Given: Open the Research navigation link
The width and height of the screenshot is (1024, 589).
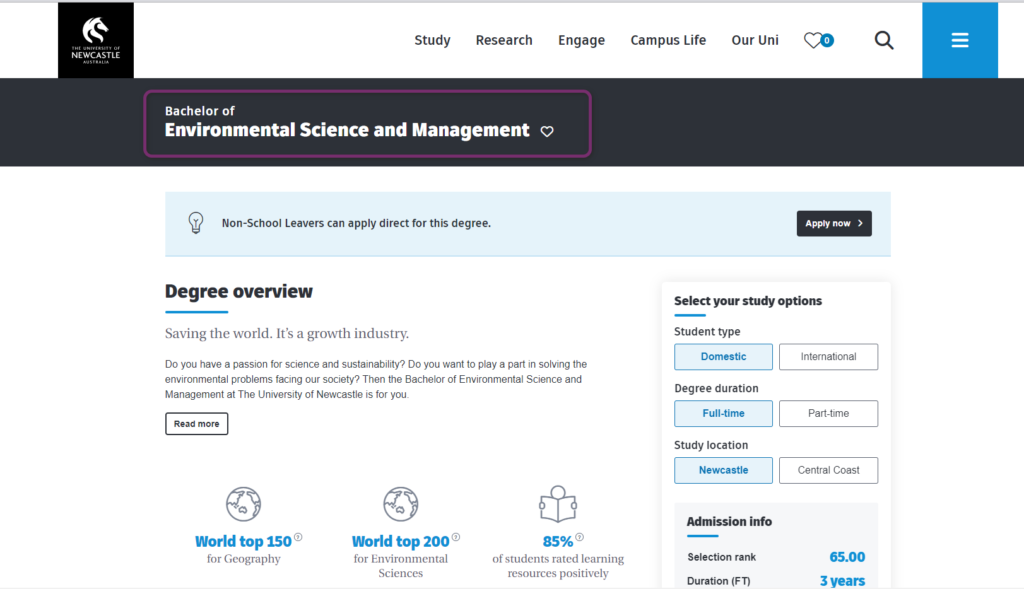Looking at the screenshot, I should [x=504, y=40].
